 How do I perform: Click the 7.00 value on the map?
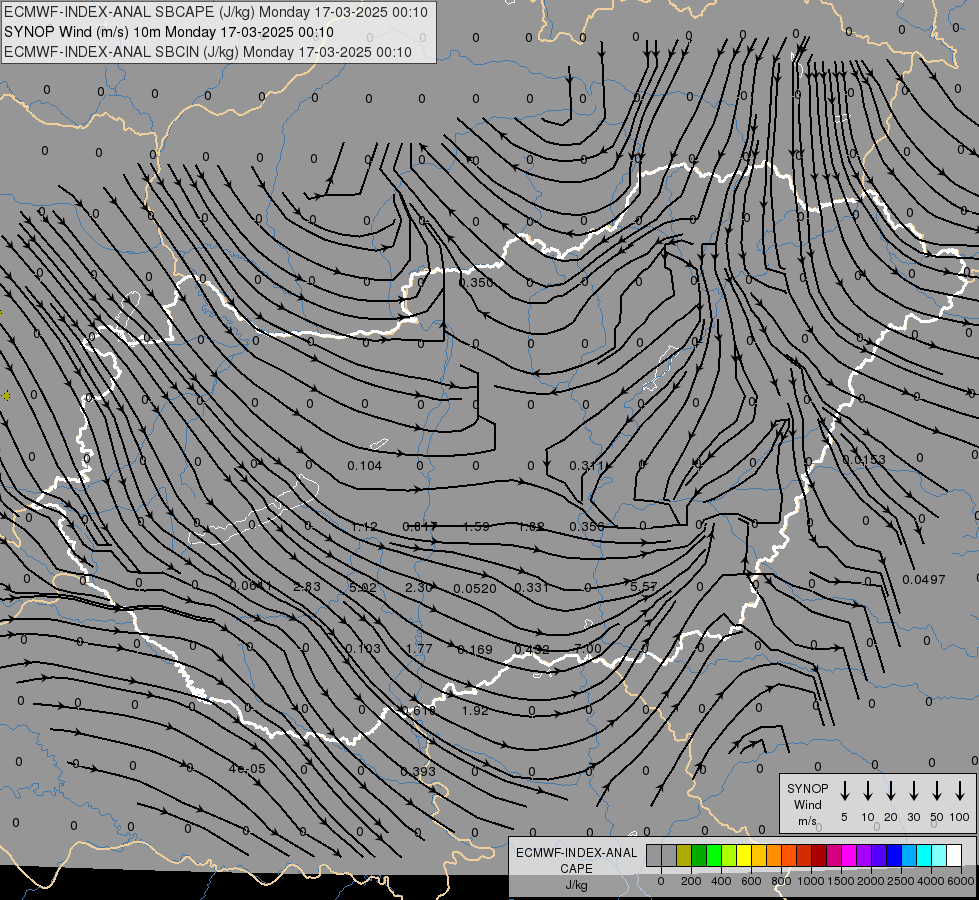[588, 648]
